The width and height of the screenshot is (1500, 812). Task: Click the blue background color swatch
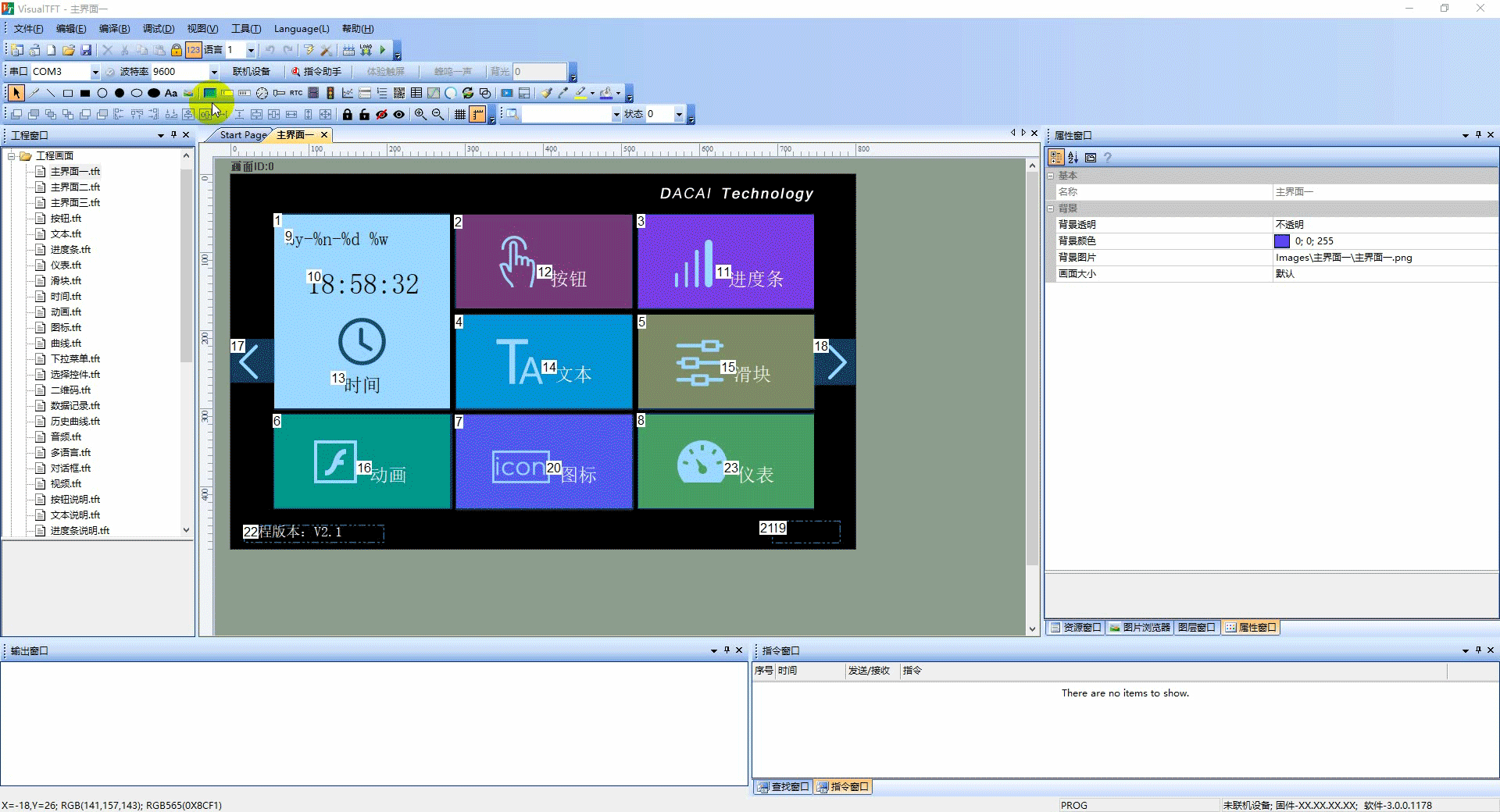pos(1282,241)
